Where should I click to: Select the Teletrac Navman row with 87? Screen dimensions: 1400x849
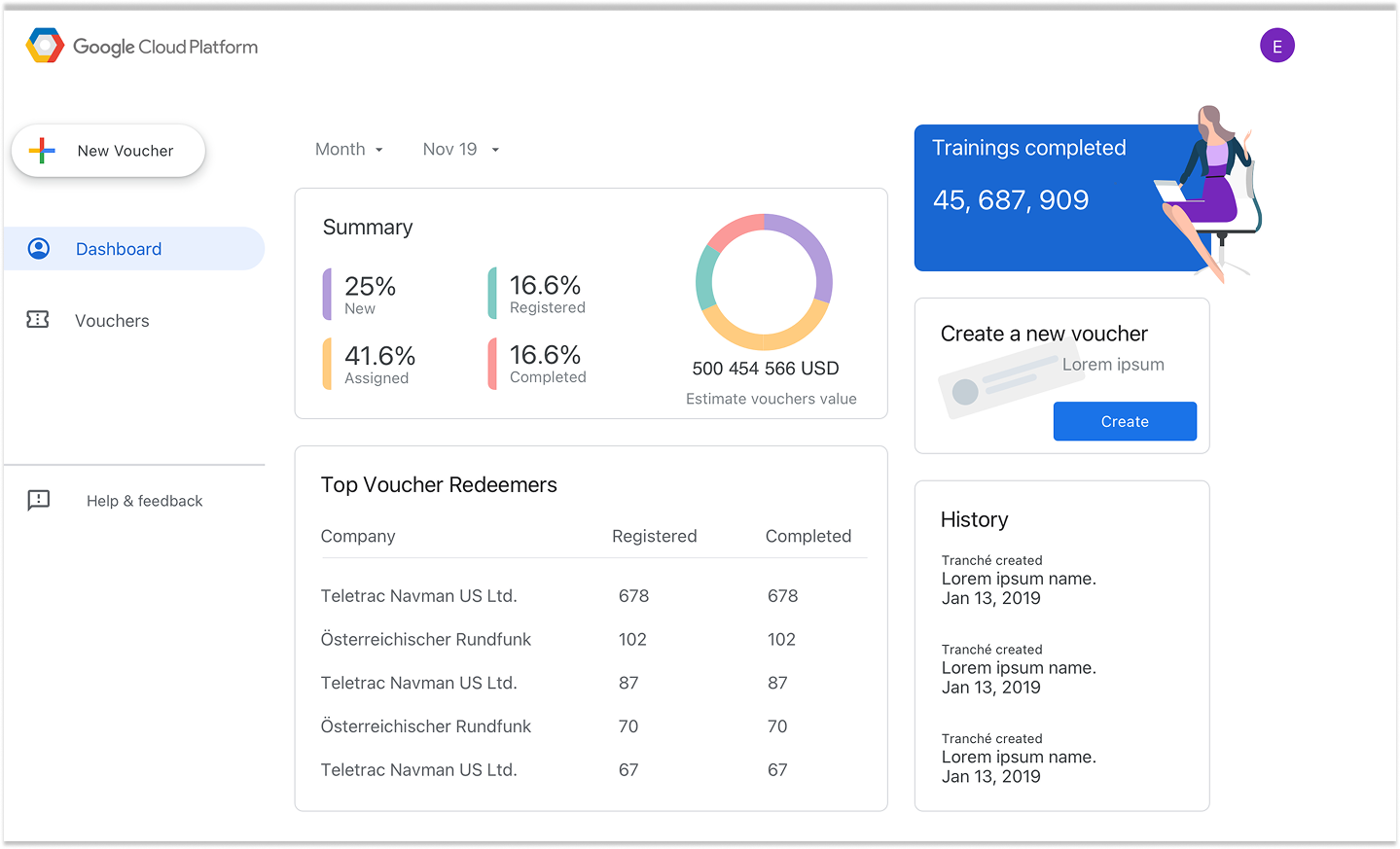click(593, 683)
